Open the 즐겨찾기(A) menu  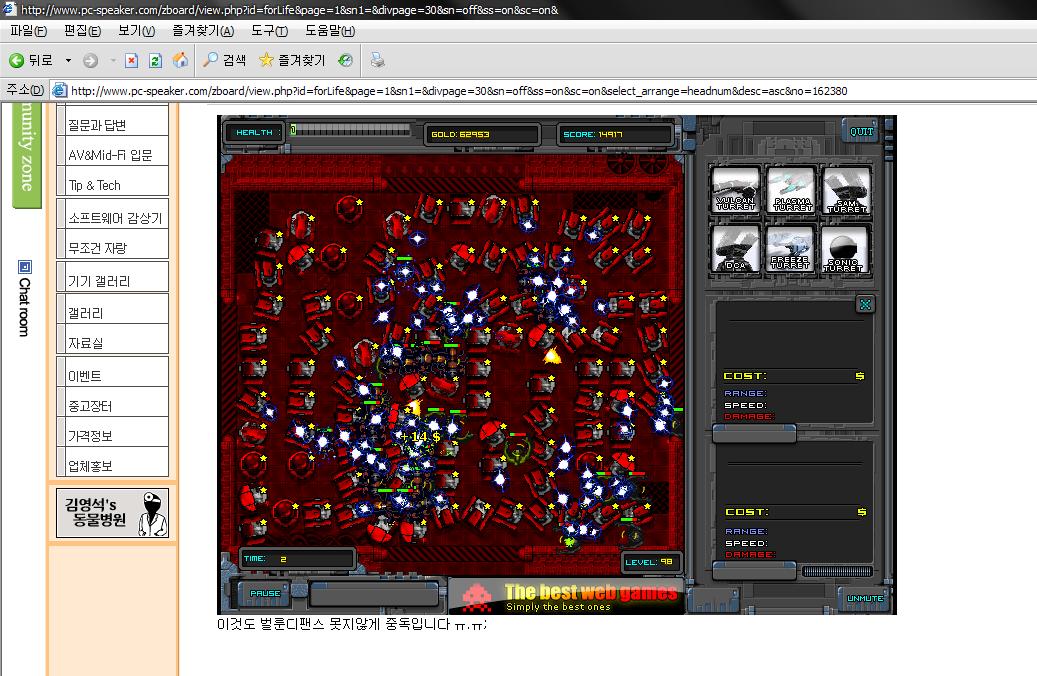point(203,31)
